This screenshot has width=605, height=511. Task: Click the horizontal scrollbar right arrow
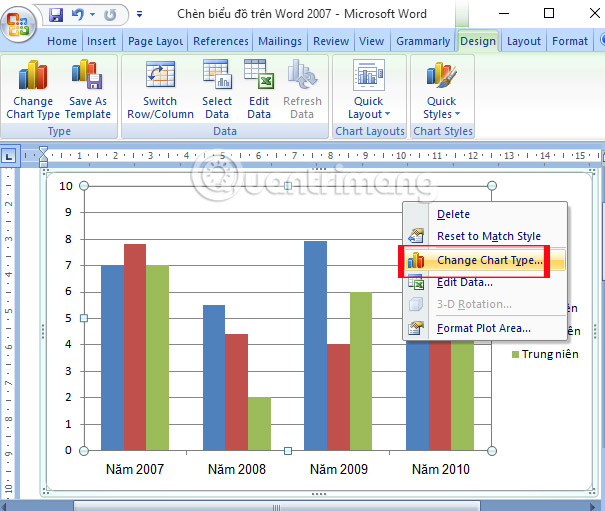pos(593,506)
